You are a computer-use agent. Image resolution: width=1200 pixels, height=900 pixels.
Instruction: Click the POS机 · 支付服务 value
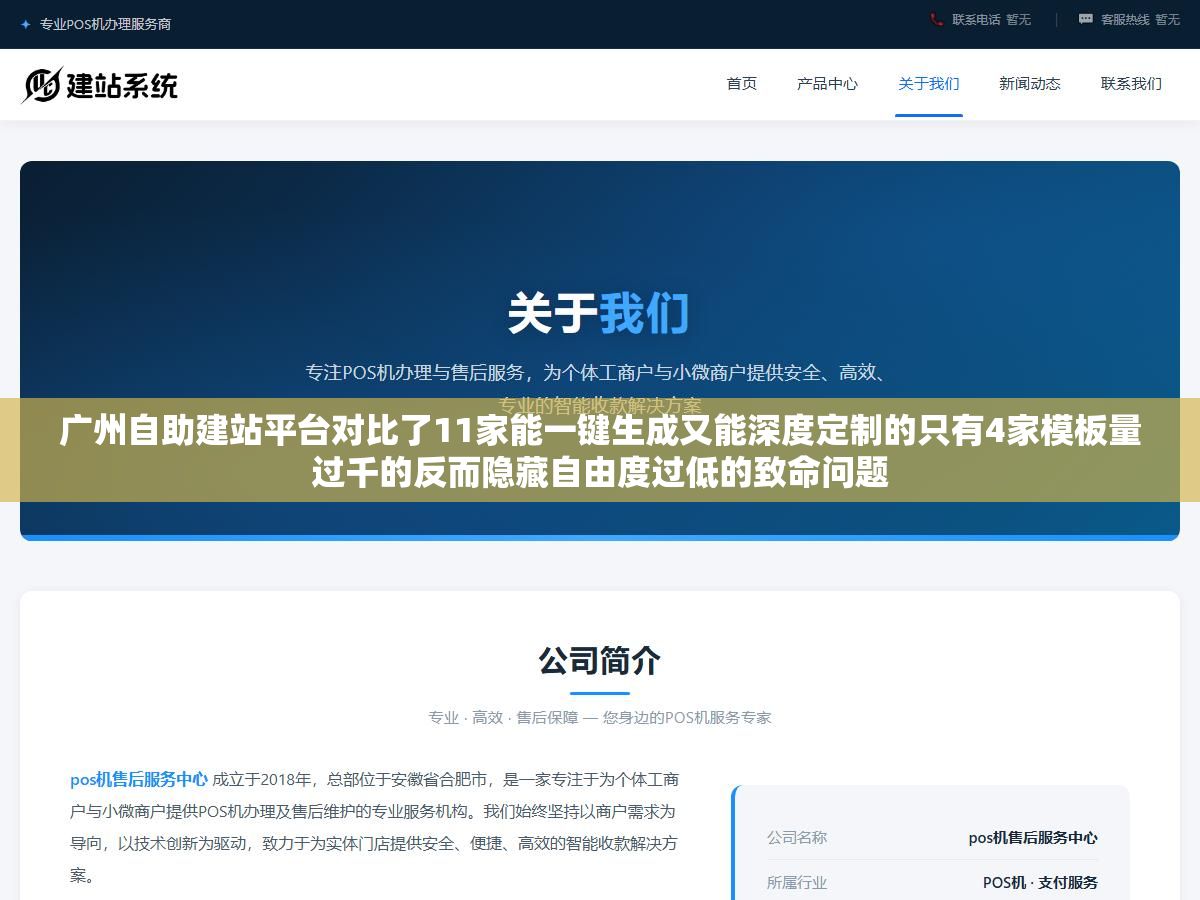click(x=1040, y=882)
